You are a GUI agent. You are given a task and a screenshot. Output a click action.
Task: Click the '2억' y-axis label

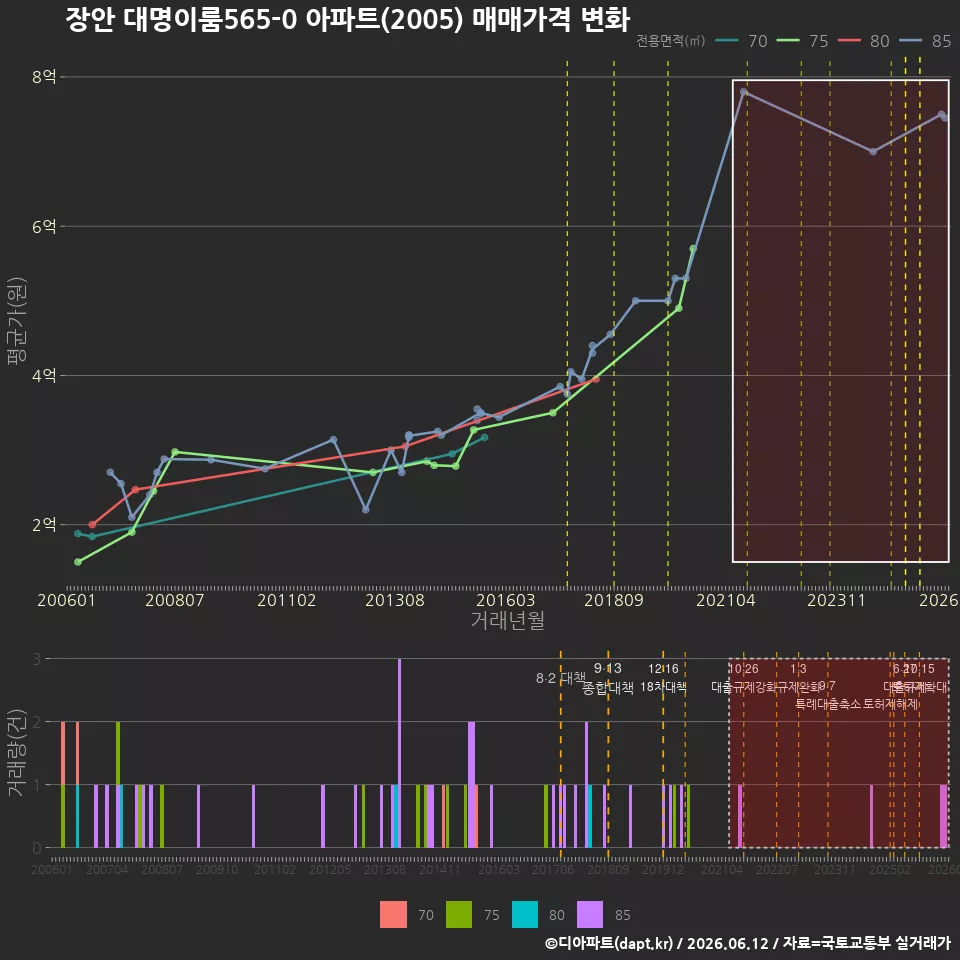tap(44, 525)
